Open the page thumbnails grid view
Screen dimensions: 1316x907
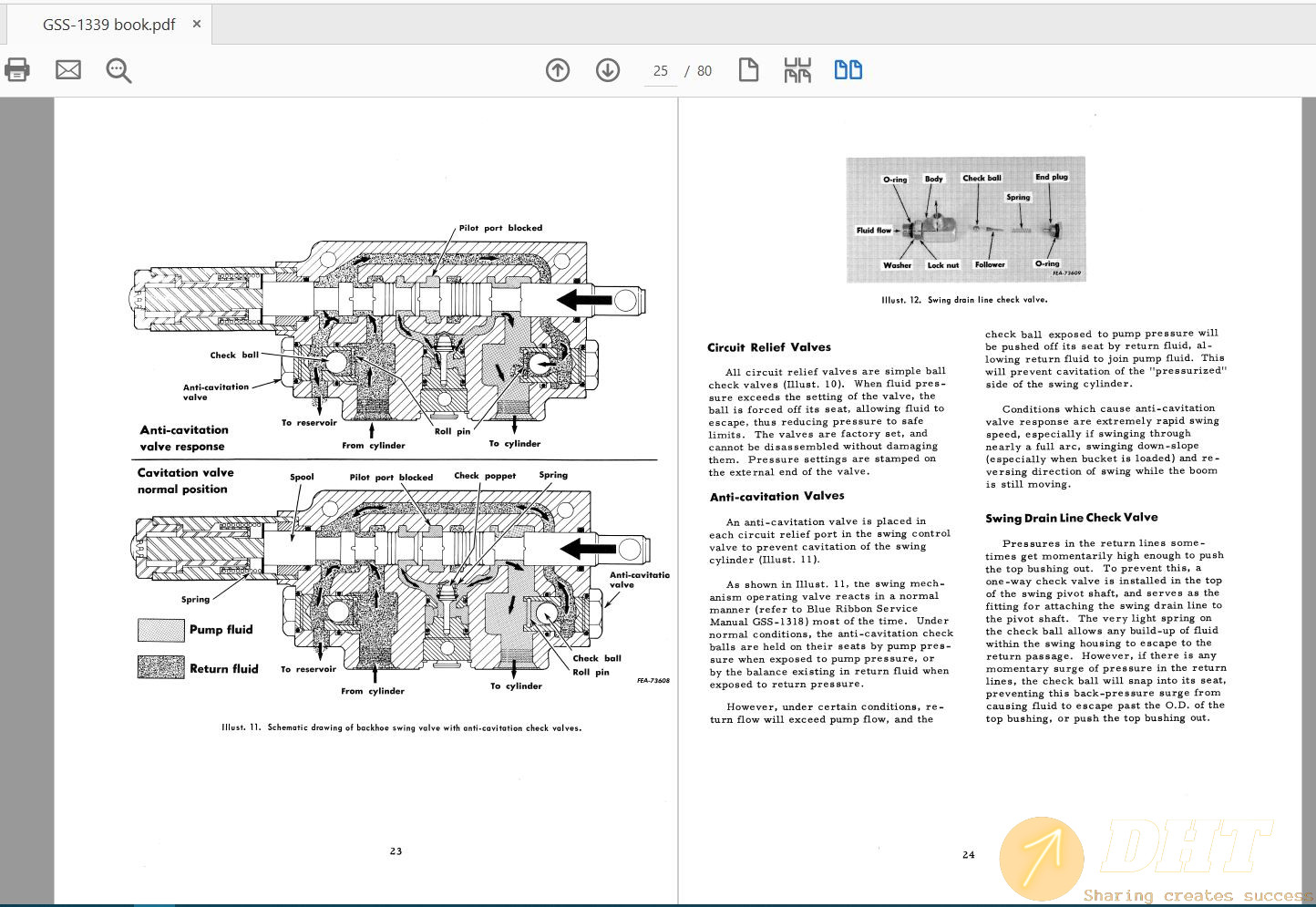797,70
